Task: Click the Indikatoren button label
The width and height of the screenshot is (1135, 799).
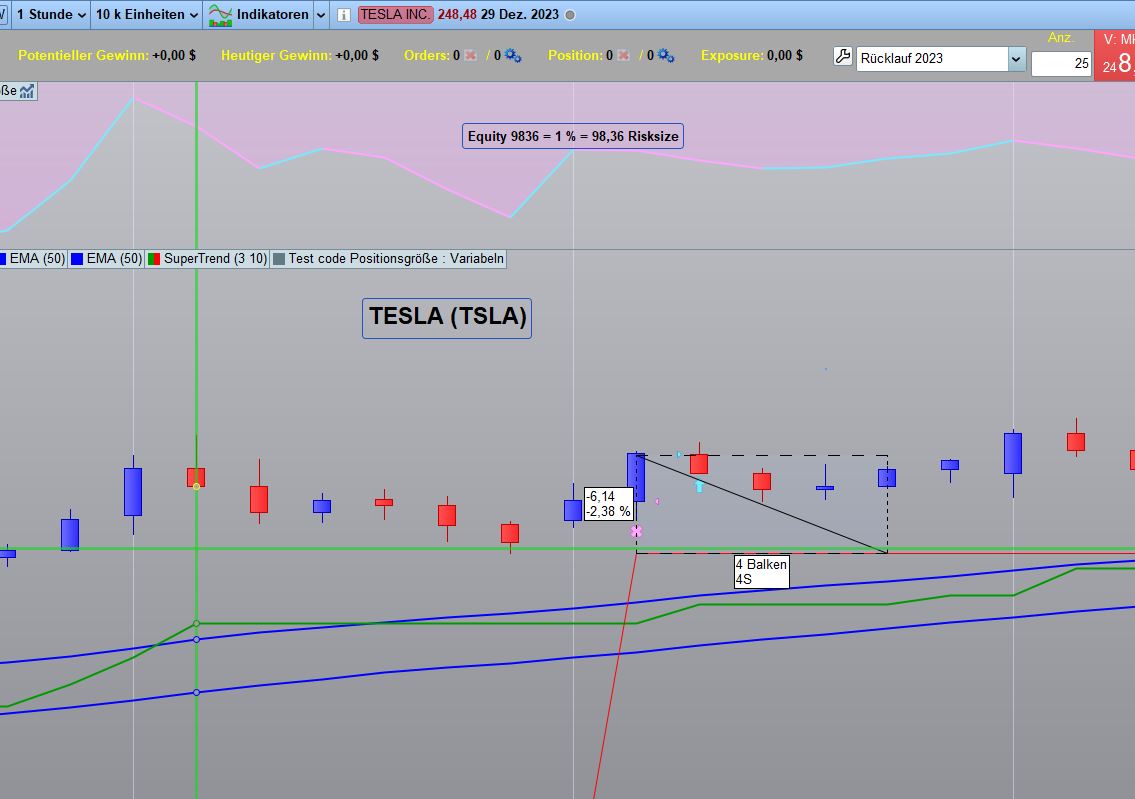Action: (272, 14)
